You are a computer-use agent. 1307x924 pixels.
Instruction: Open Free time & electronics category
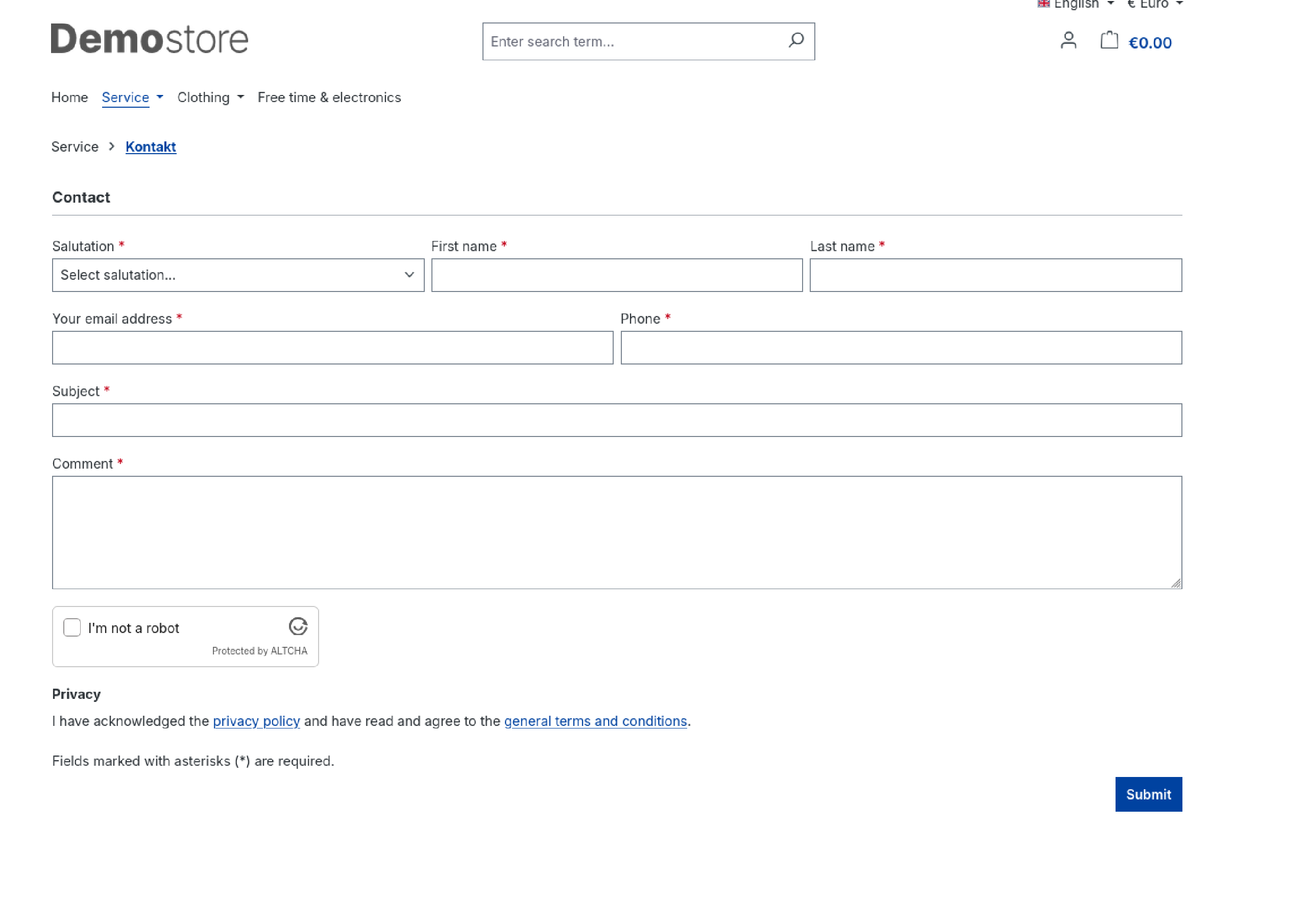click(x=329, y=98)
